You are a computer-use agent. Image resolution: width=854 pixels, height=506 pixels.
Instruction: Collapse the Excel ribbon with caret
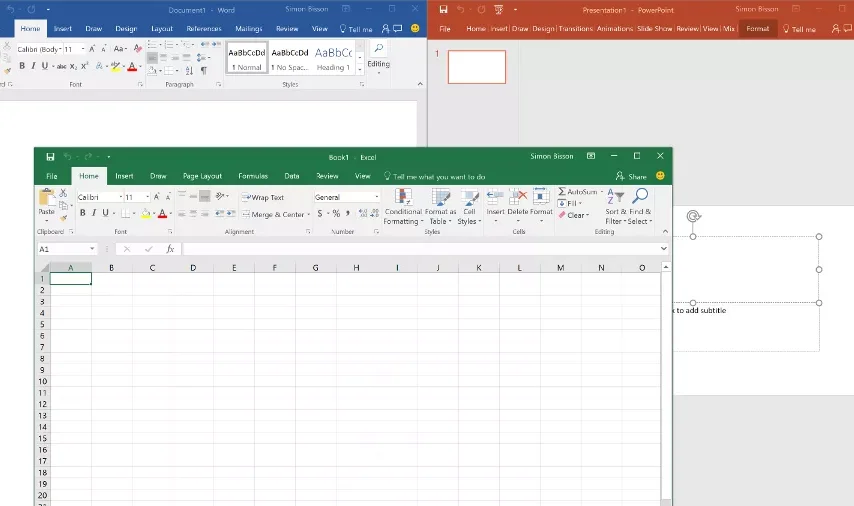tap(665, 231)
